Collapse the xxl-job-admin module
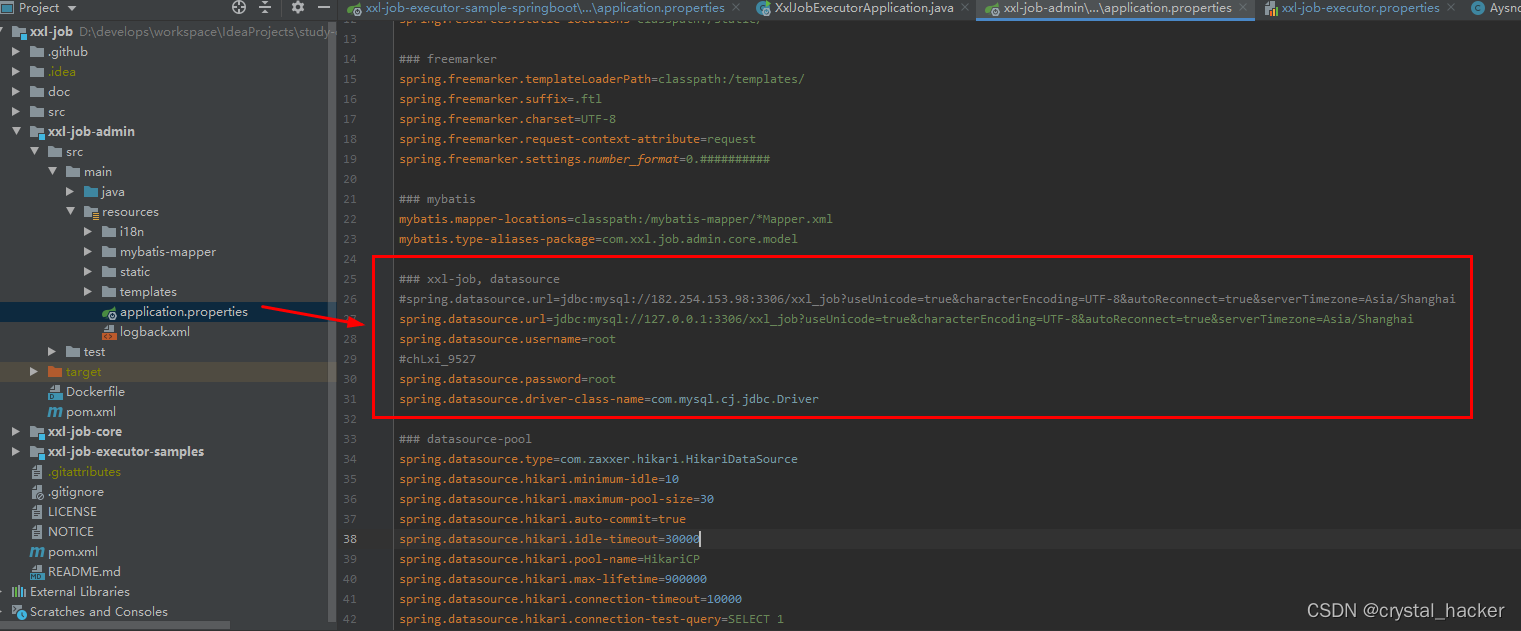This screenshot has height=631, width=1521. pos(16,131)
